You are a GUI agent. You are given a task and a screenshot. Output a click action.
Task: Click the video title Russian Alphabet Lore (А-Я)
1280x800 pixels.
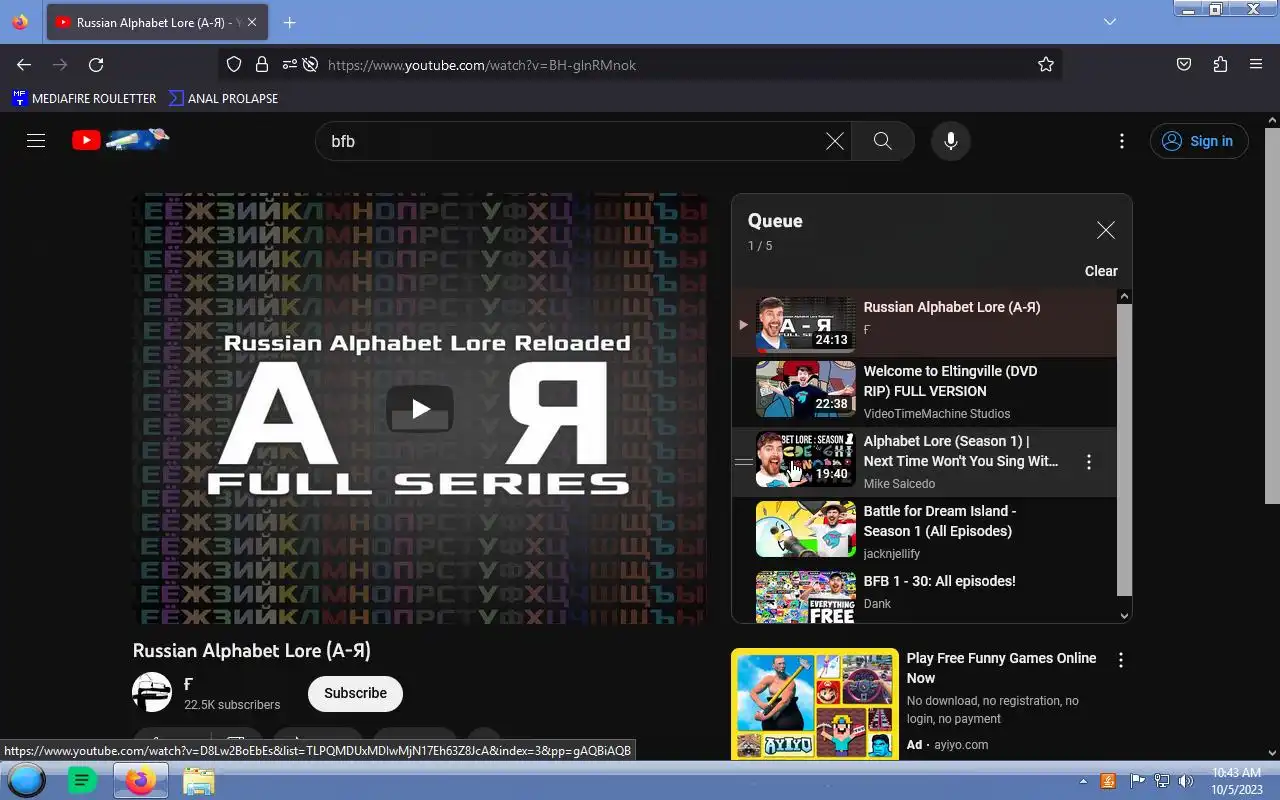click(252, 651)
